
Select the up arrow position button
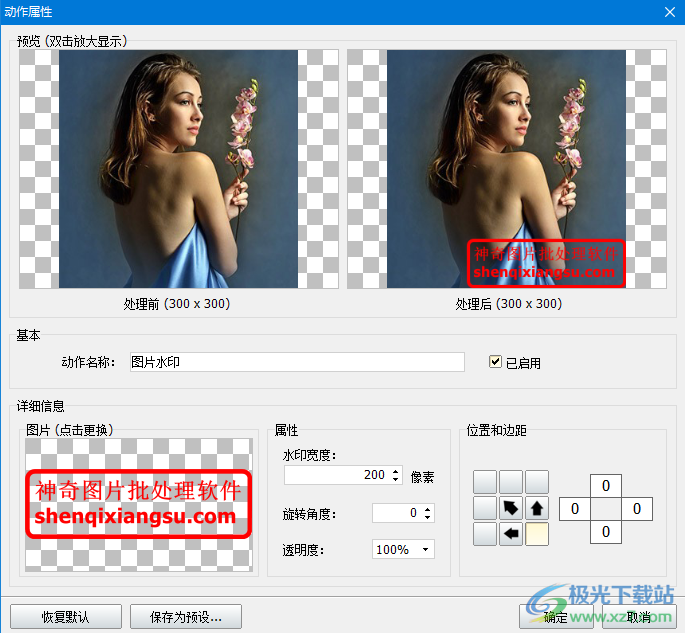(x=537, y=508)
